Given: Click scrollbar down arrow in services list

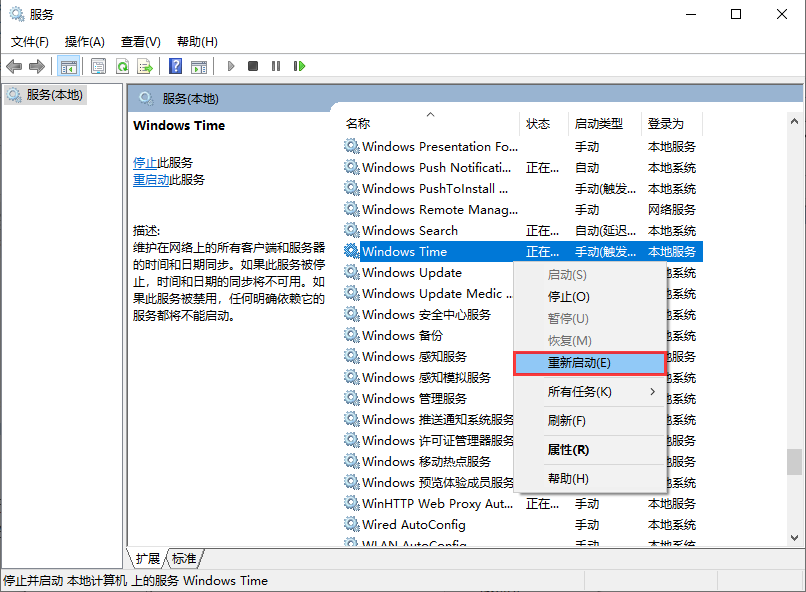Looking at the screenshot, I should tap(794, 538).
